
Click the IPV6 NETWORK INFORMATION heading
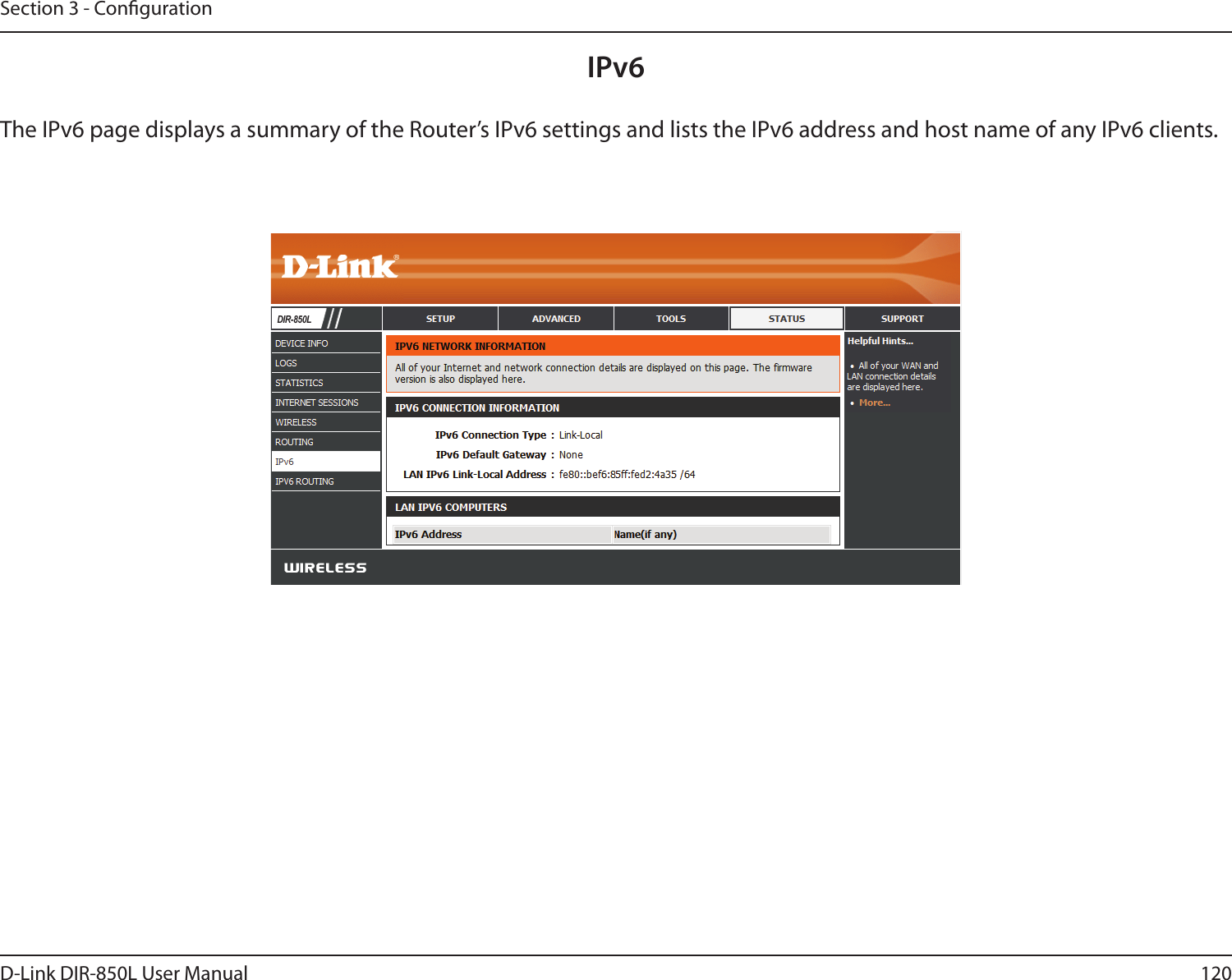point(470,347)
